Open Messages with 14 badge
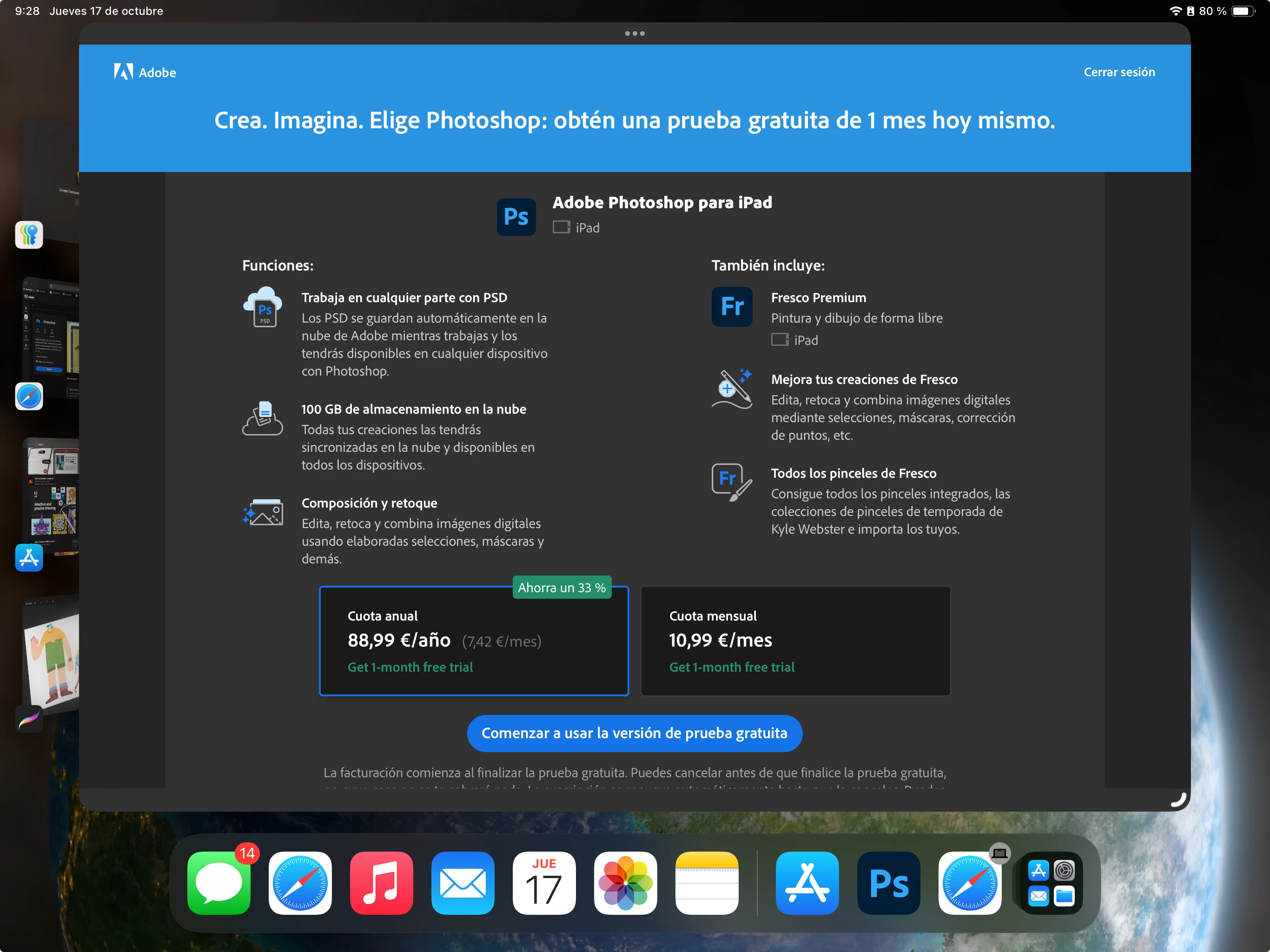 (219, 883)
